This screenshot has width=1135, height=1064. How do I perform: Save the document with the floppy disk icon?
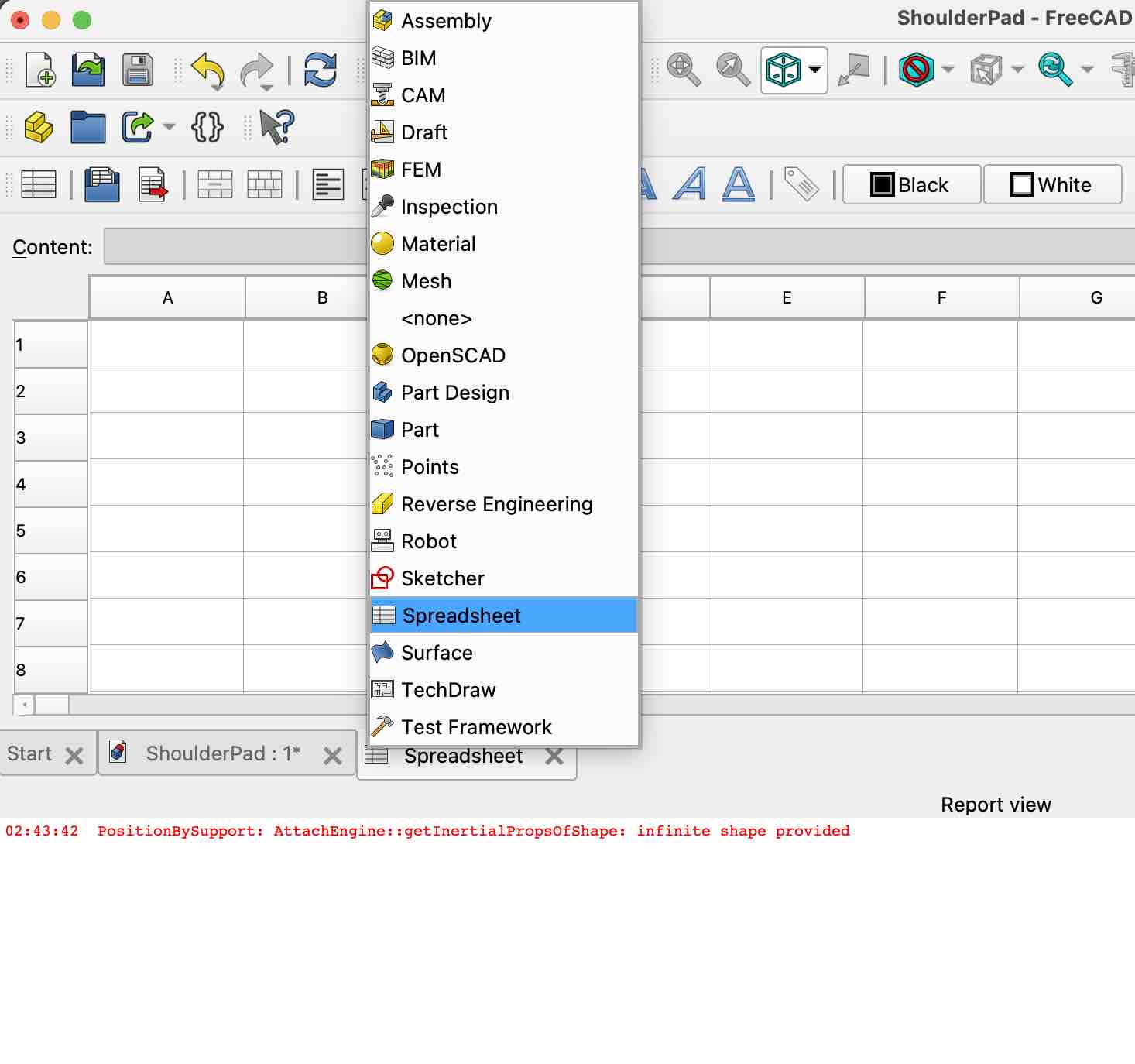click(x=137, y=70)
